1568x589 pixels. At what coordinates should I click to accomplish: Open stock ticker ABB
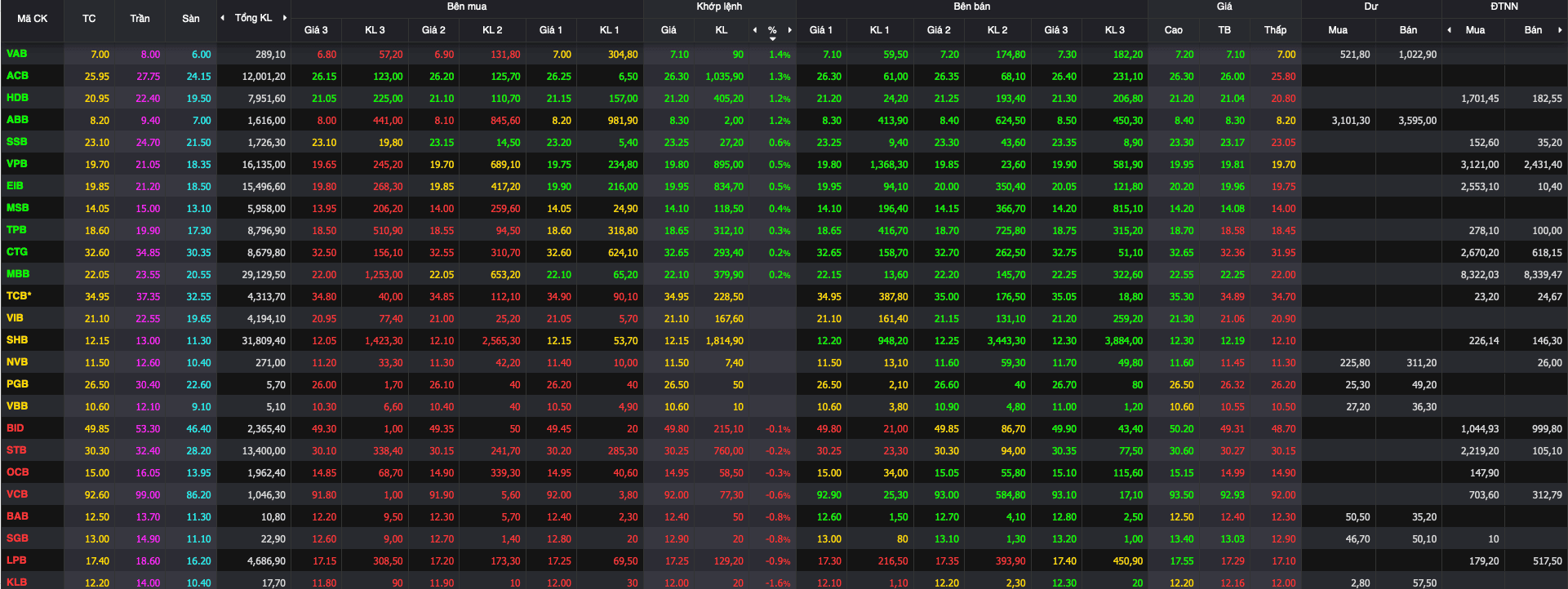[x=17, y=120]
